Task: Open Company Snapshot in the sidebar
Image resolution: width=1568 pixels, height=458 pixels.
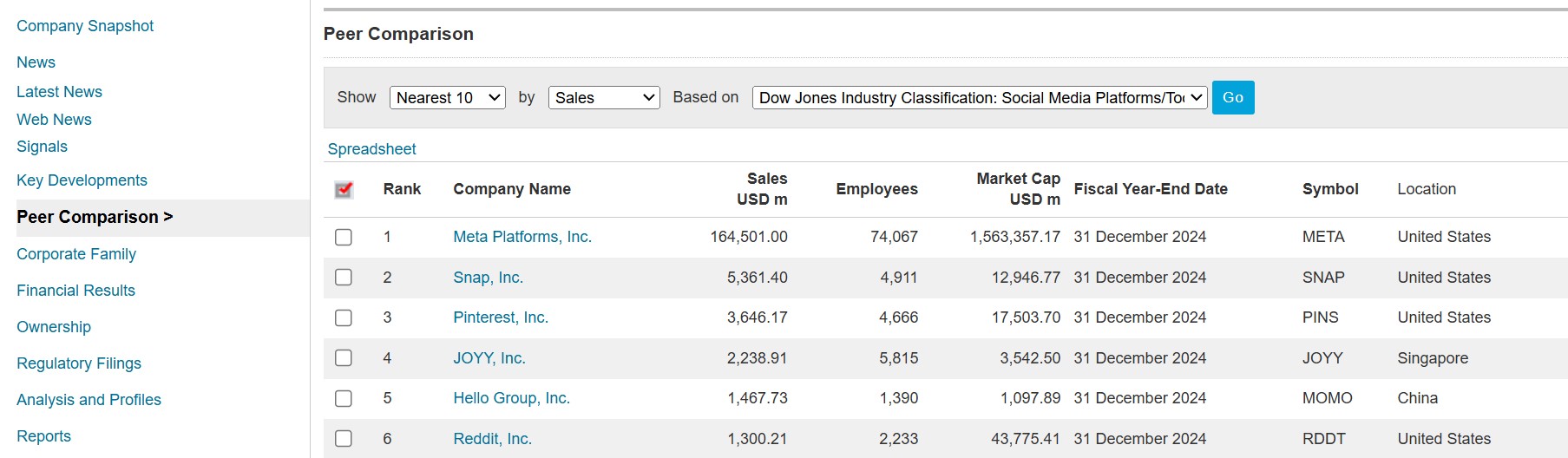Action: 85,26
